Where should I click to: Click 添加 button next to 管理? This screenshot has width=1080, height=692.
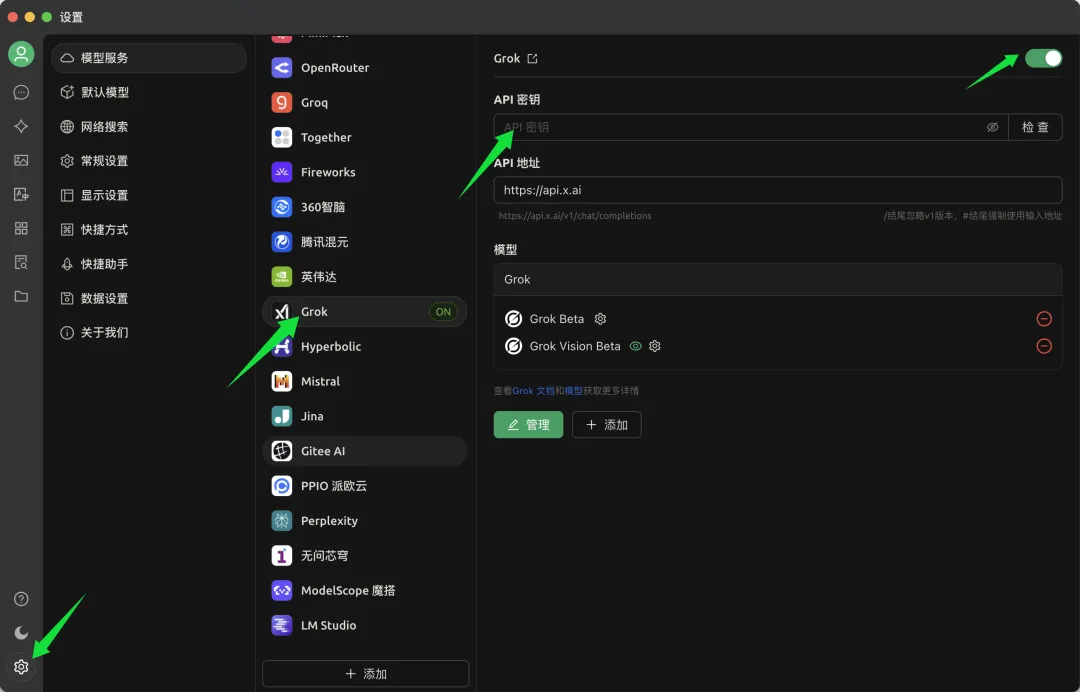pyautogui.click(x=607, y=425)
